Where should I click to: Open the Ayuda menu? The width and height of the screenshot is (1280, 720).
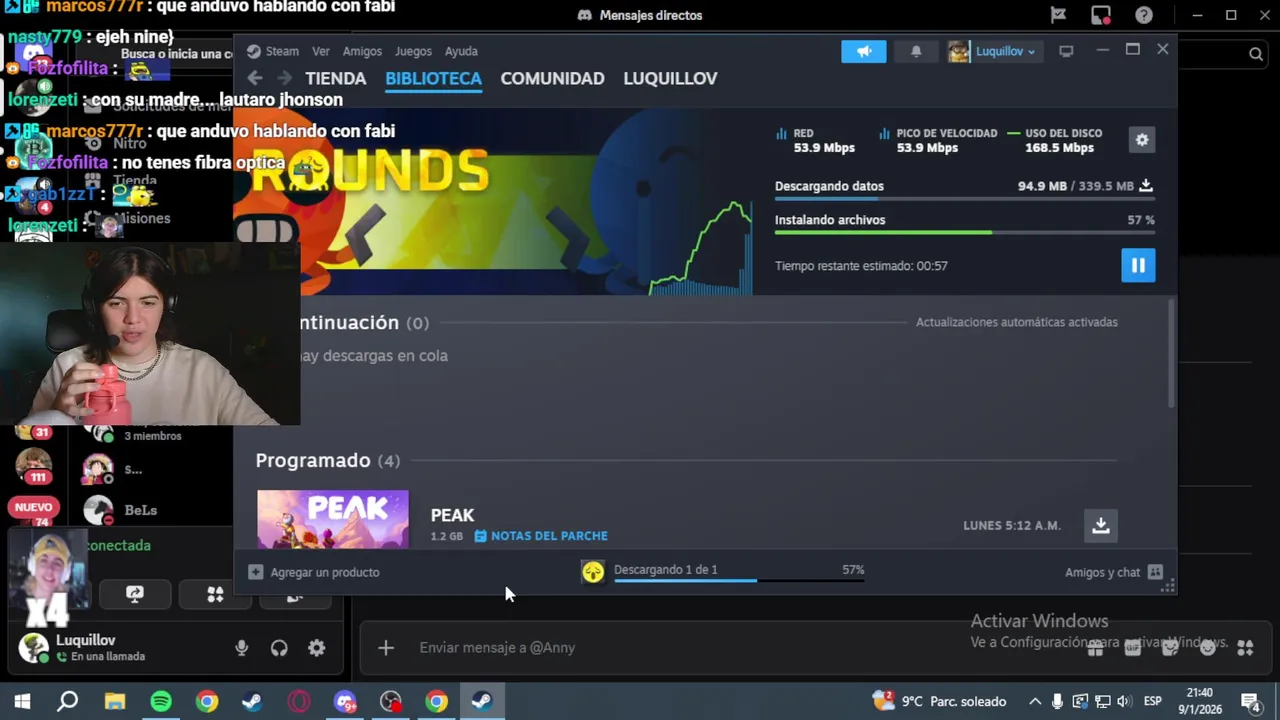coord(461,51)
